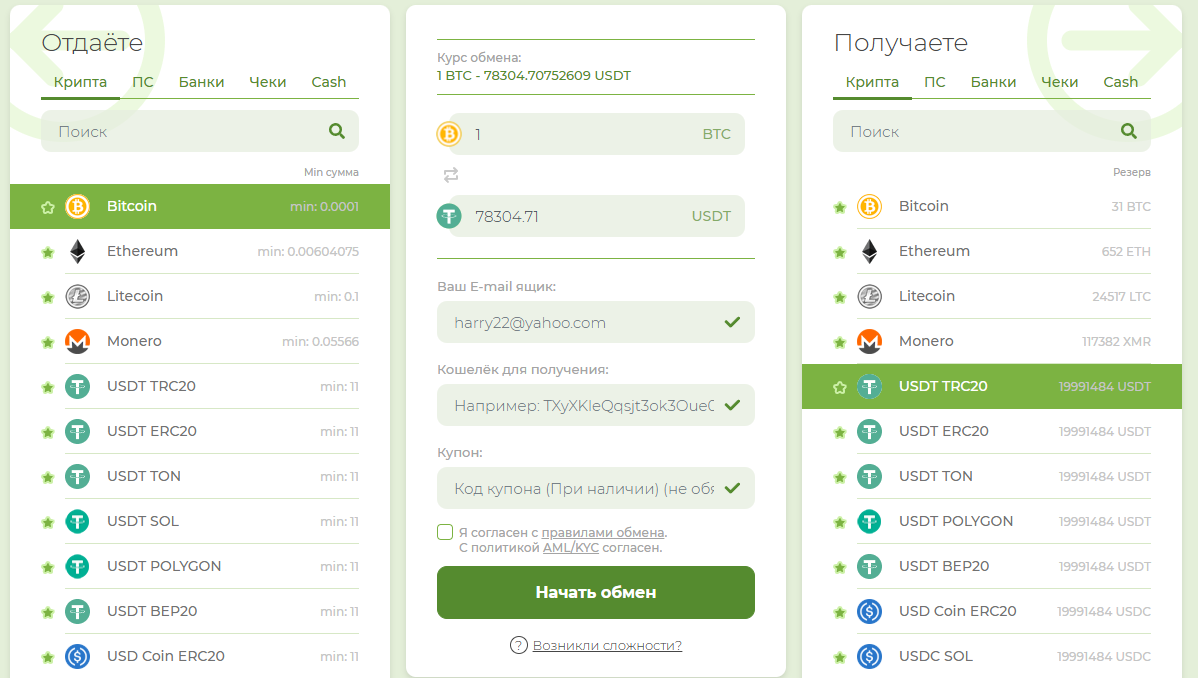Open the Cash tab in Получаете
1198x678 pixels.
(1121, 82)
